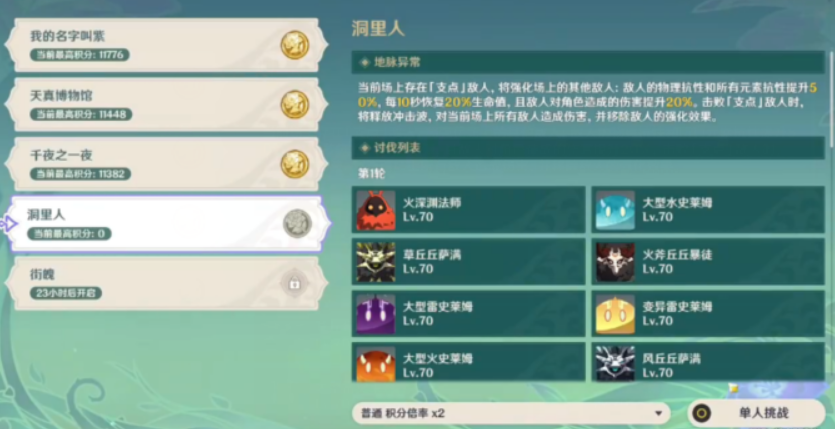Open the 普通 积分倍率 x2 difficulty dropdown
Screen dimensions: 835x429
coord(511,413)
